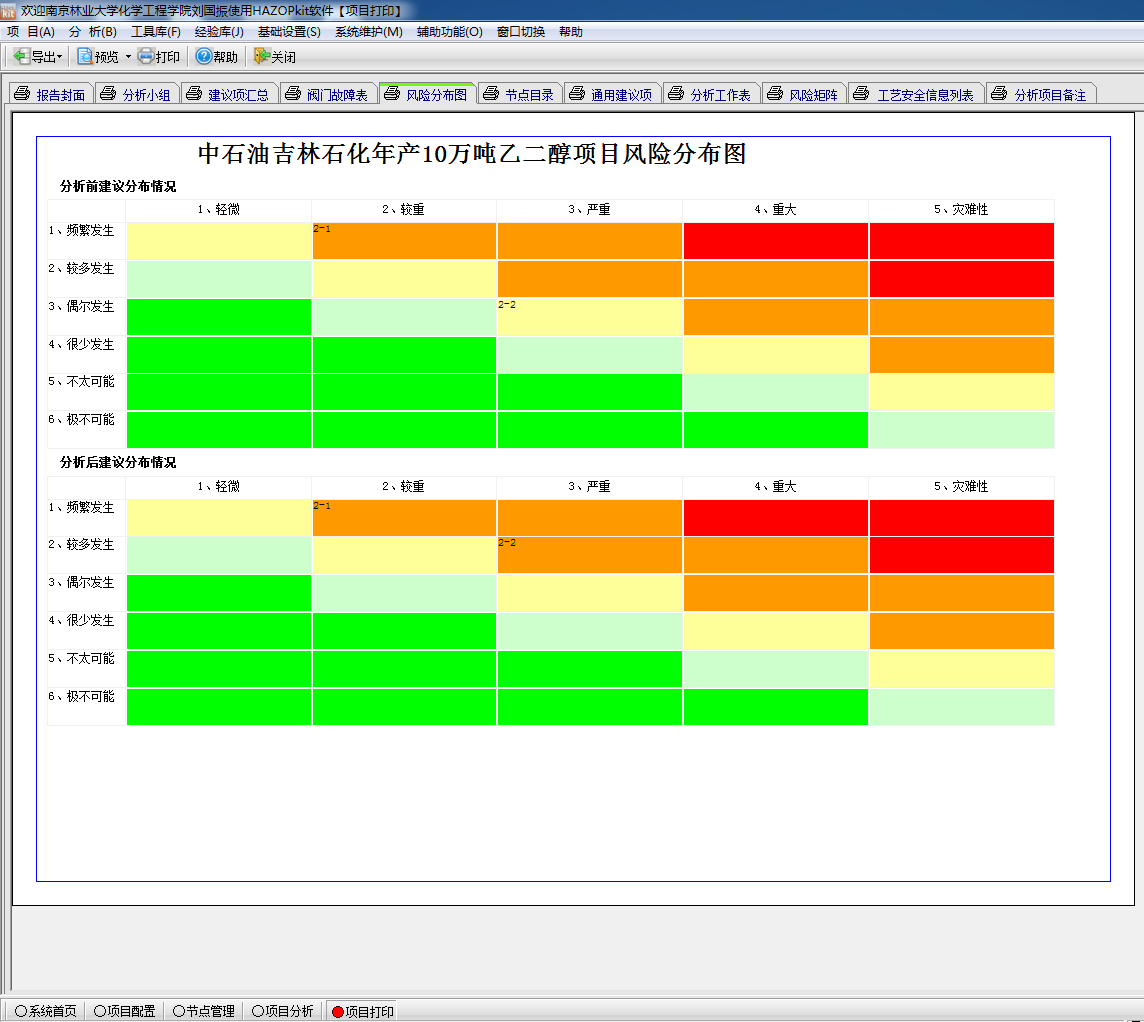Click printer icon on 分析项目备注 tab
1144x1022 pixels.
[x=1000, y=93]
